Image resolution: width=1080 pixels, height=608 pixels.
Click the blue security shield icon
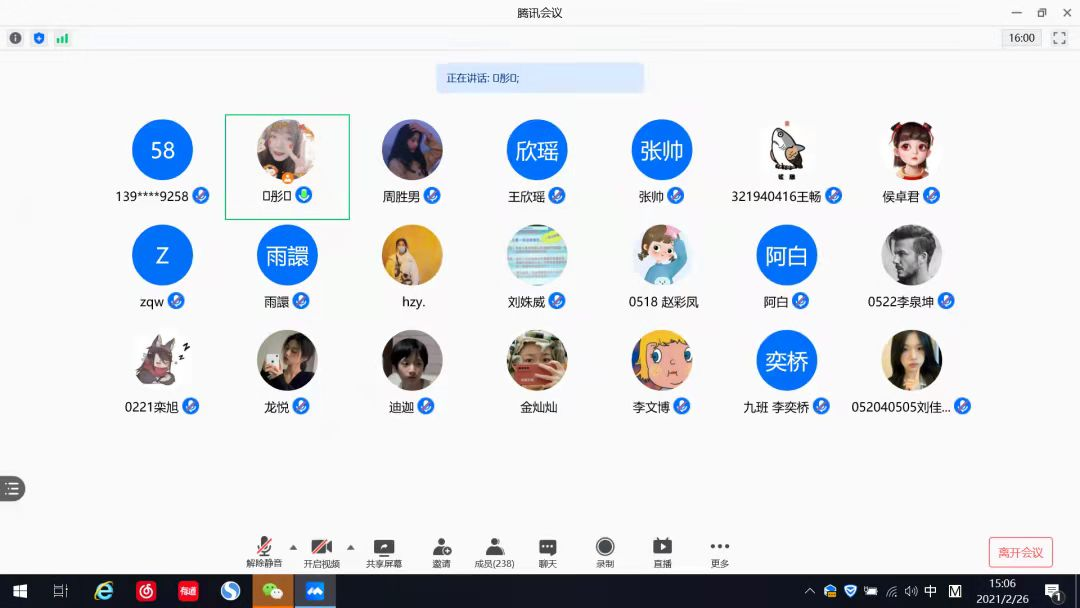click(39, 39)
